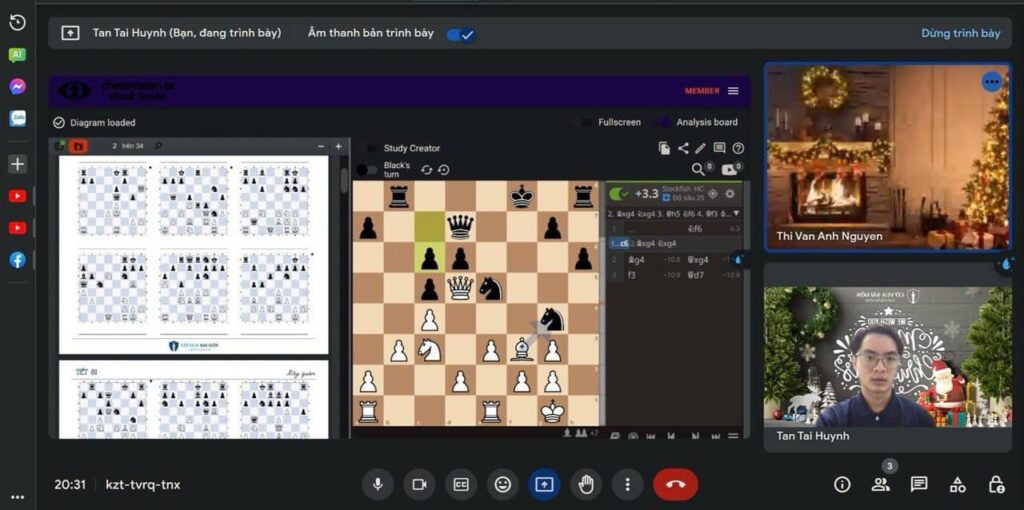Image resolution: width=1024 pixels, height=510 pixels.
Task: Turn off the camera button
Action: pyautogui.click(x=419, y=485)
